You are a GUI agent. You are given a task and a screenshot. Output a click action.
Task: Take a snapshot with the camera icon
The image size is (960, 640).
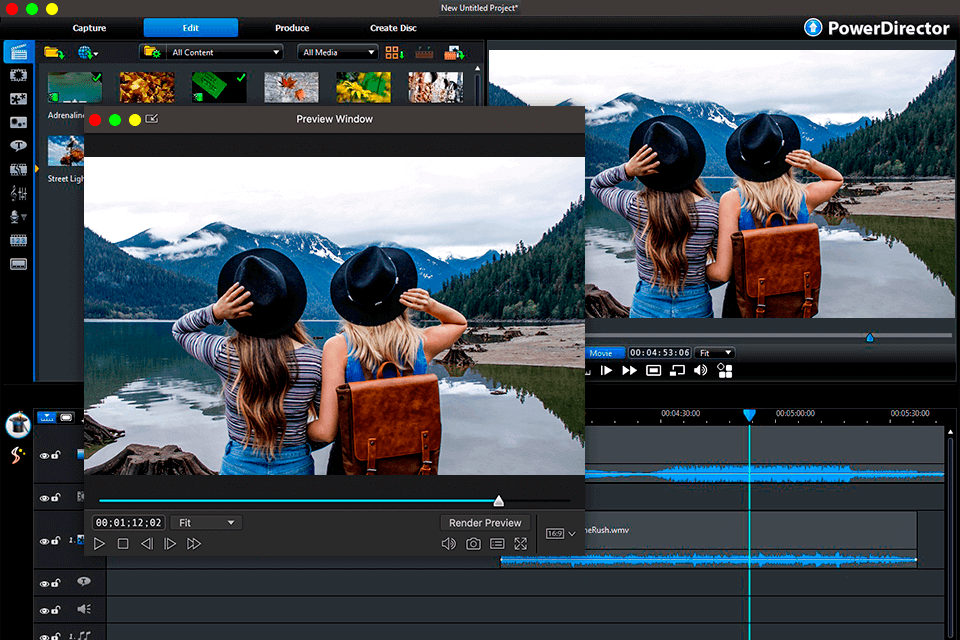[x=473, y=544]
